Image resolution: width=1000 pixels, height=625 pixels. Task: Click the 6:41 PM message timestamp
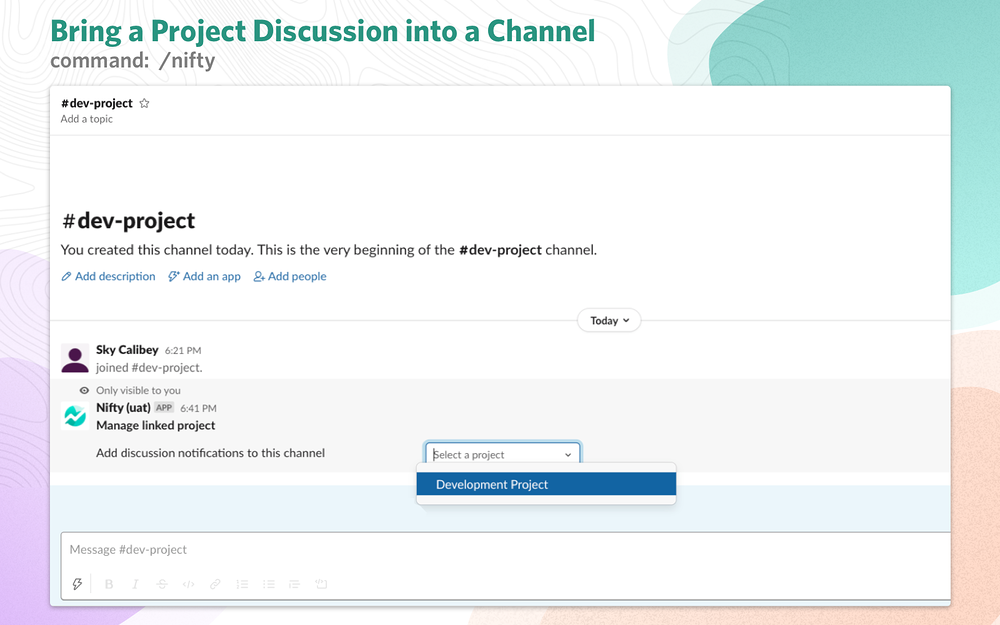pos(198,408)
